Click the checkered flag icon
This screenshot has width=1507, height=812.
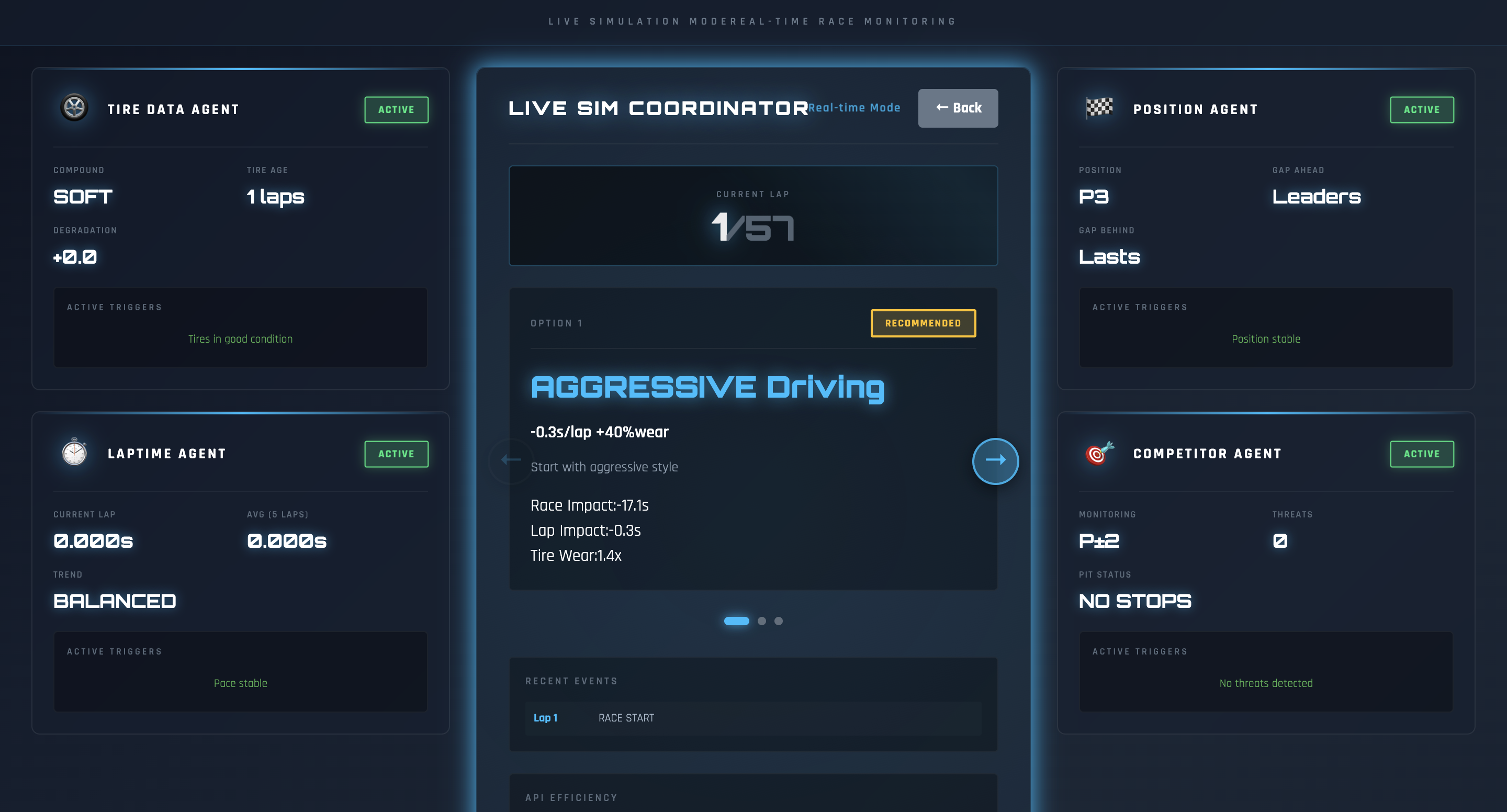(x=1099, y=108)
